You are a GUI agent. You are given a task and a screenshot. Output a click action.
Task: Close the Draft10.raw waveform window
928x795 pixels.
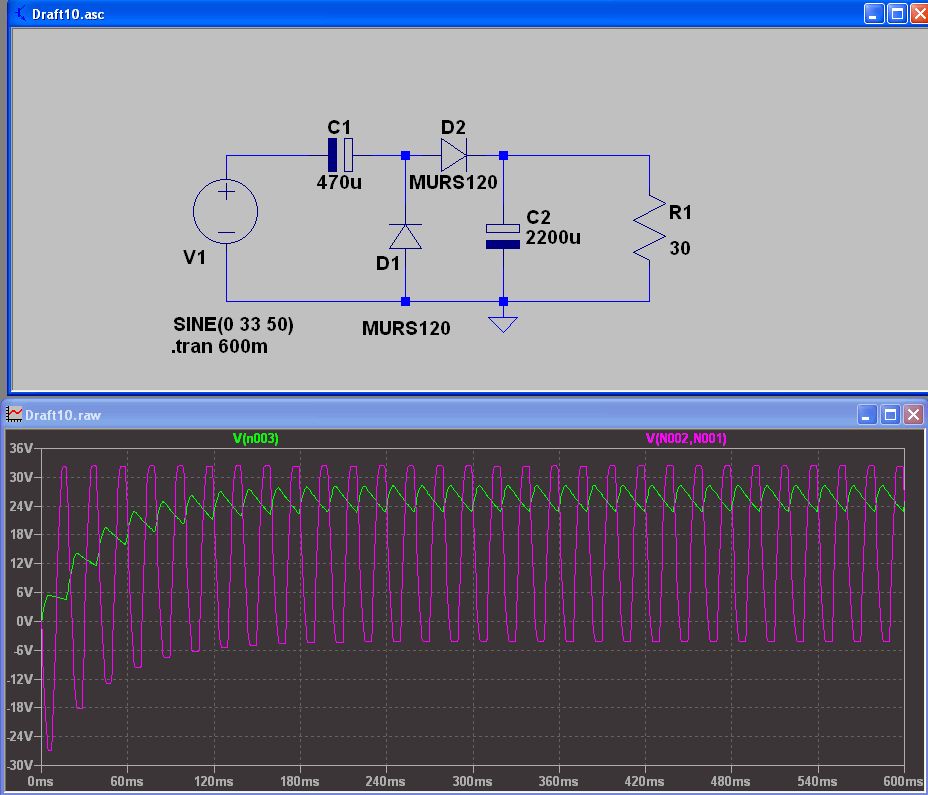913,414
